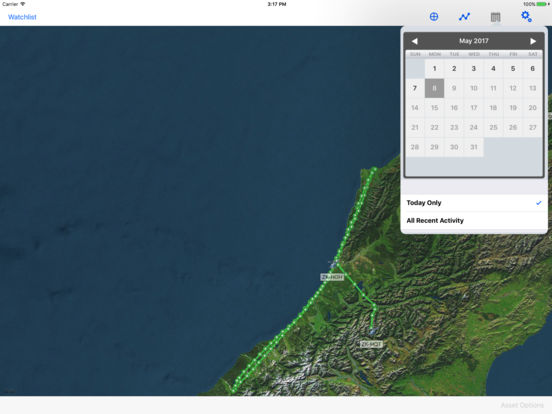Select May 5 in calendar
The width and height of the screenshot is (552, 414).
coord(513,68)
